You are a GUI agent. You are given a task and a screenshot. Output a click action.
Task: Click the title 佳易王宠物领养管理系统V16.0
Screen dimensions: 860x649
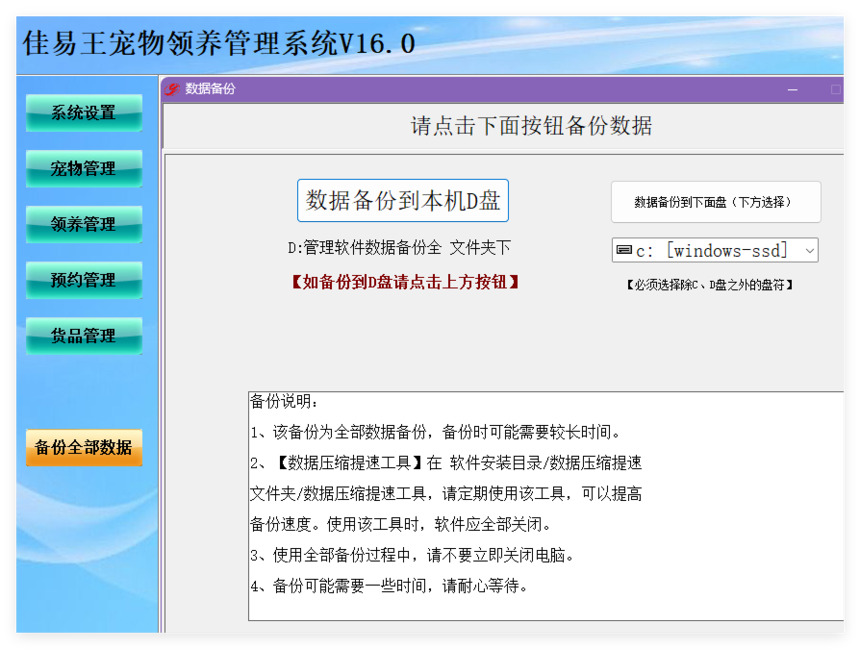[x=219, y=43]
